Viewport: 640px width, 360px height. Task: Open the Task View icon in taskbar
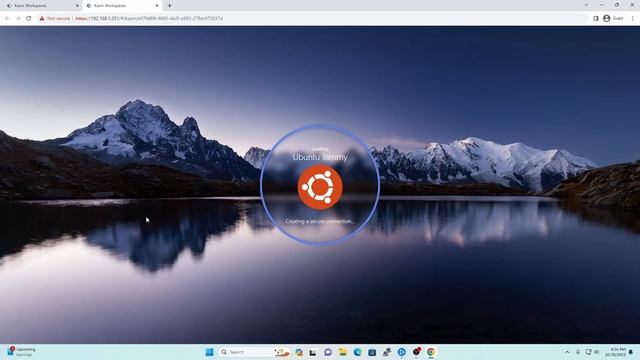pyautogui.click(x=313, y=352)
